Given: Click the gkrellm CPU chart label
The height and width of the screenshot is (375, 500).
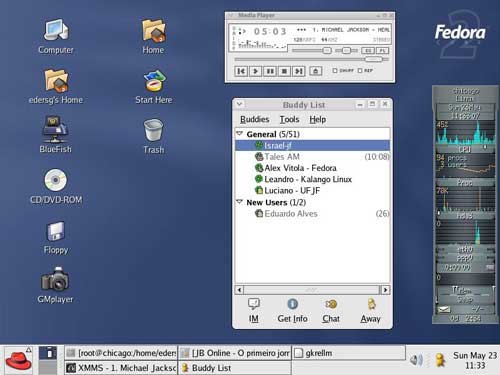Looking at the screenshot, I should (465, 149).
